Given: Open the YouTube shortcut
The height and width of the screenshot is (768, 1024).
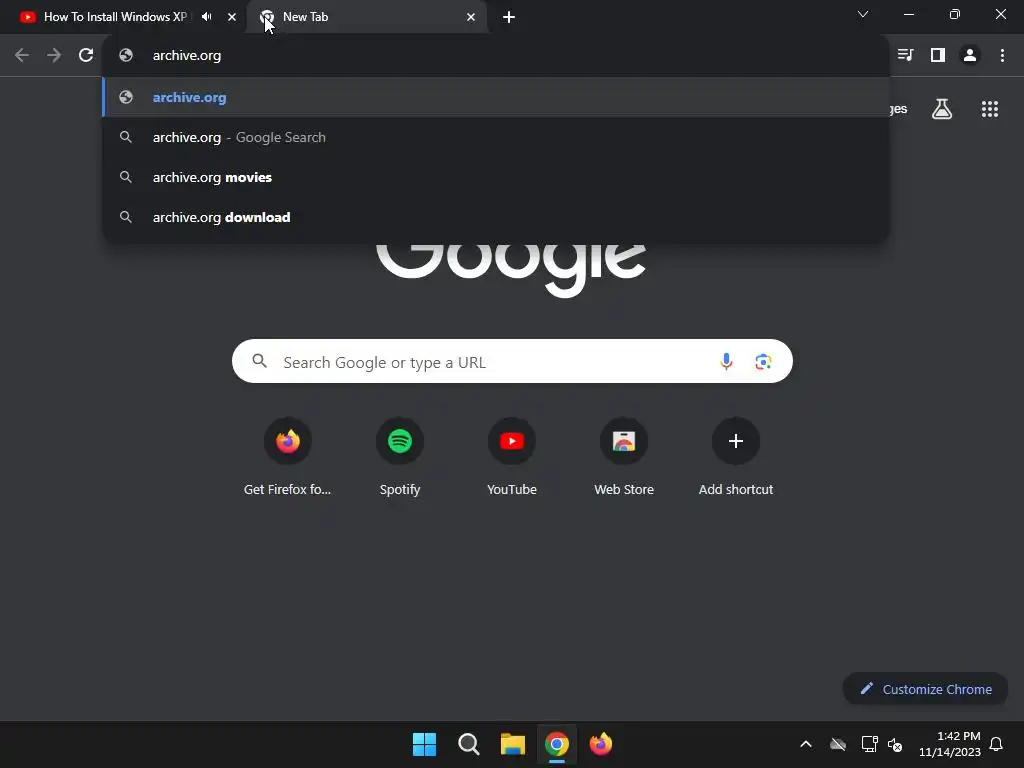Looking at the screenshot, I should pos(512,456).
